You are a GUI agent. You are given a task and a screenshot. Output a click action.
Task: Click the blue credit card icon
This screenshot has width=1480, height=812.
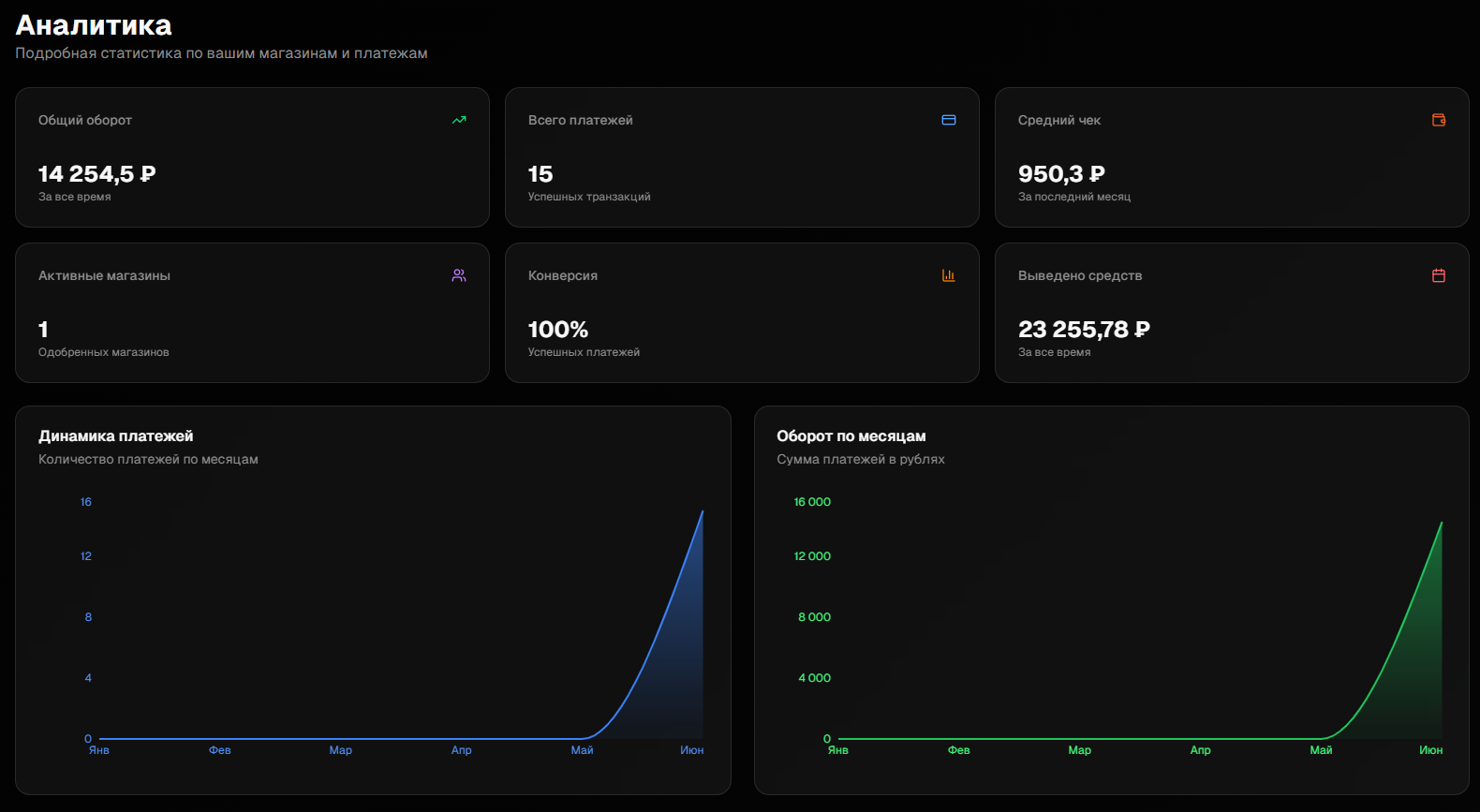pyautogui.click(x=949, y=120)
